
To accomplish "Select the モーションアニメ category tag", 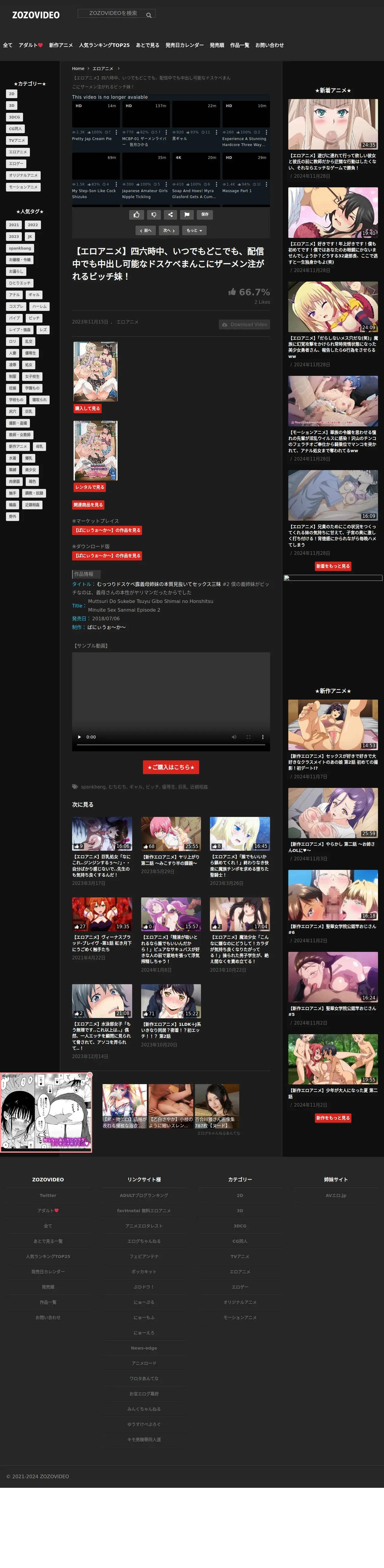I will click(23, 187).
